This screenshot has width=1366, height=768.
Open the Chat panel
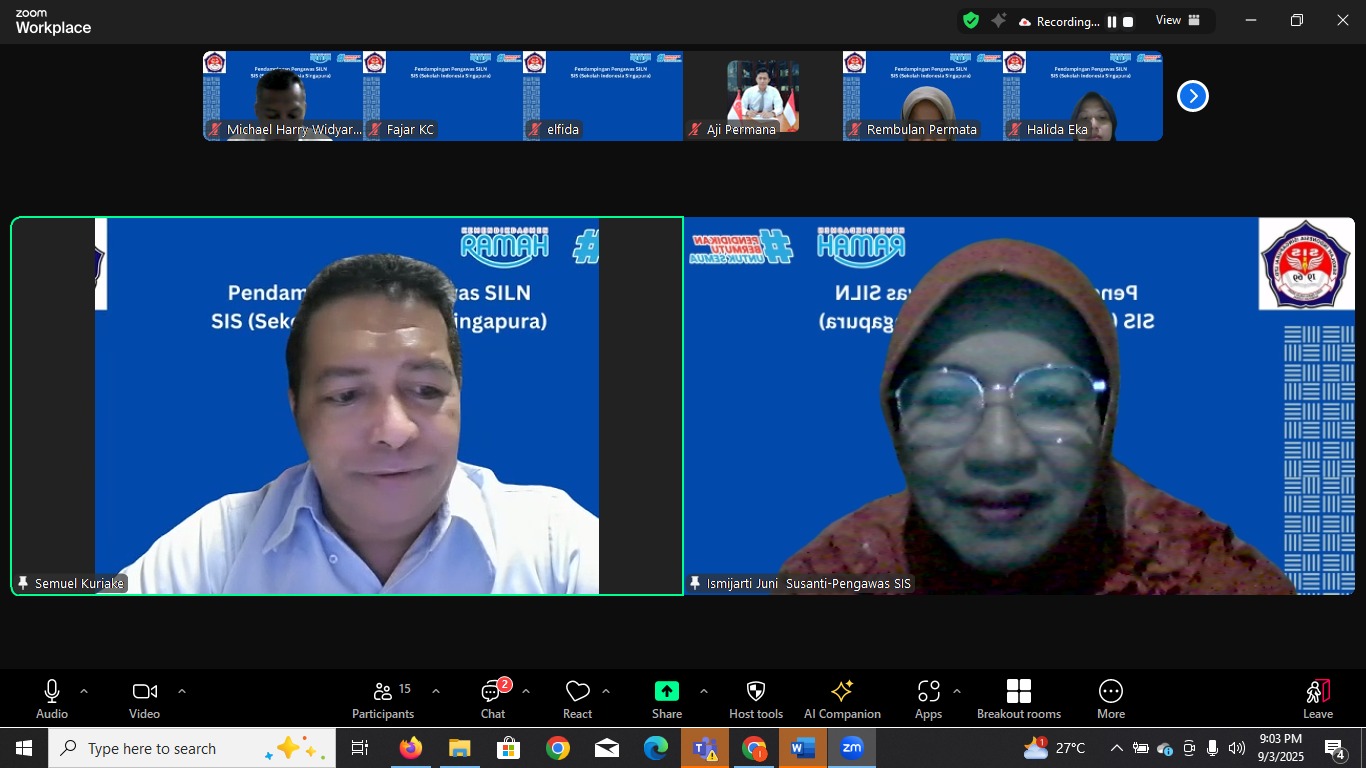(492, 699)
